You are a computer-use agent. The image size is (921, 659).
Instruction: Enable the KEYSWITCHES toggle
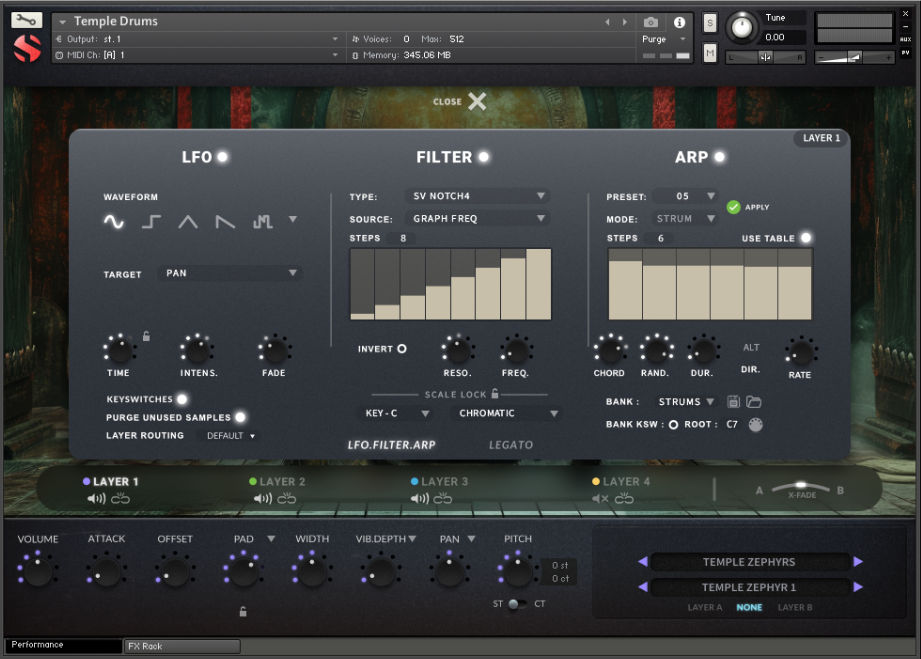182,399
